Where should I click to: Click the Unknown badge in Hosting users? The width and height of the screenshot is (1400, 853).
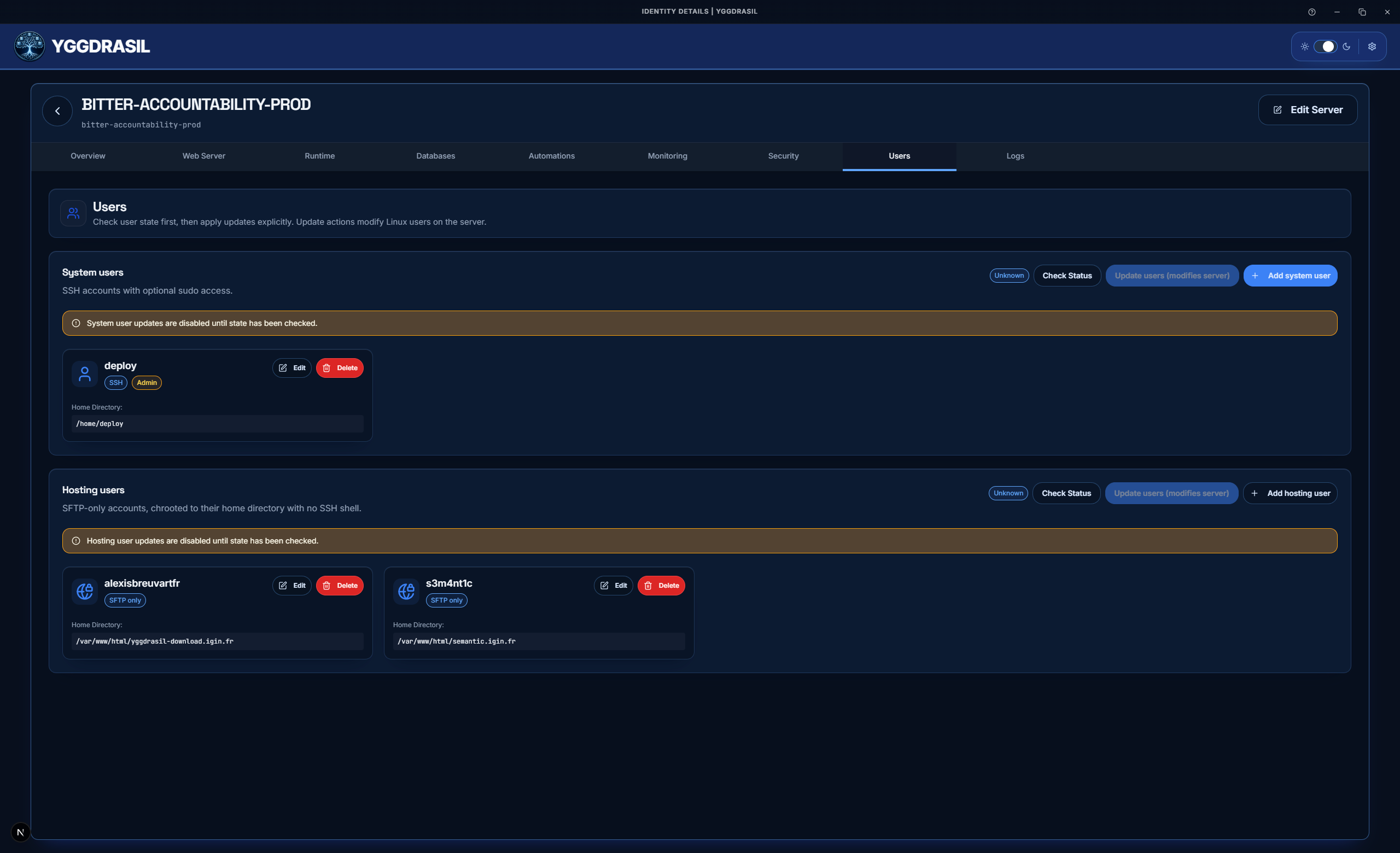[1008, 493]
